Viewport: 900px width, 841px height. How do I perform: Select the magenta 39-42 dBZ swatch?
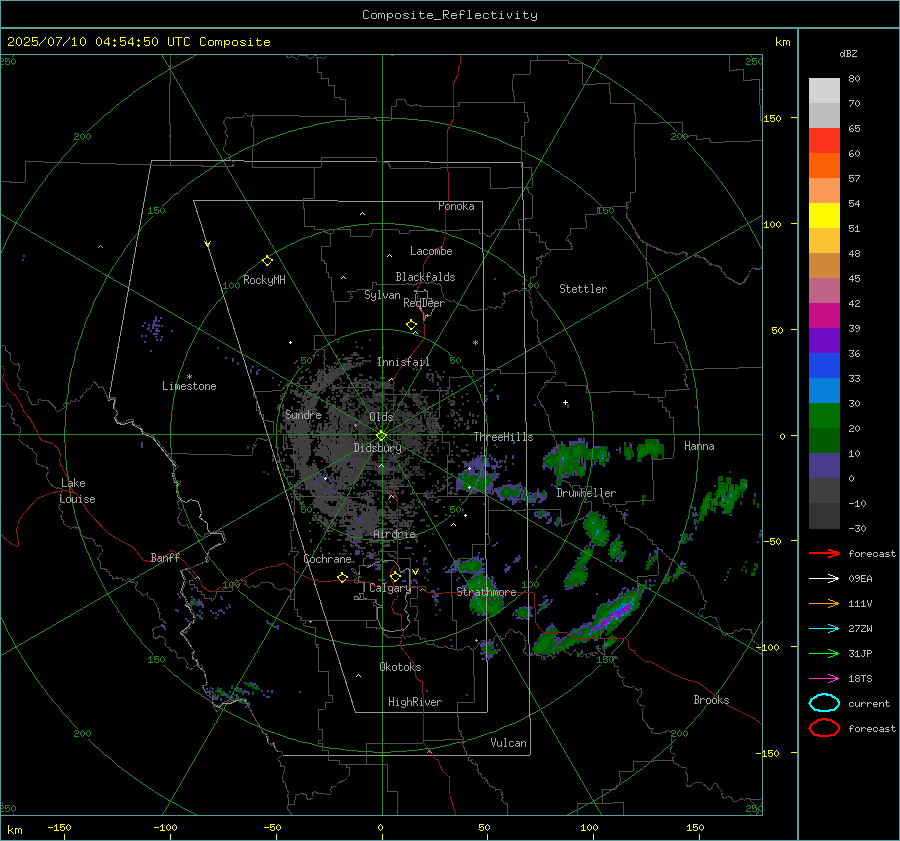[x=824, y=316]
